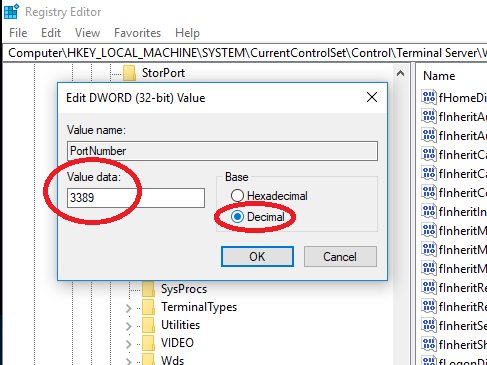Select the TerminalTypes tree key
Screen dimensions: 487x365
pyautogui.click(x=199, y=307)
